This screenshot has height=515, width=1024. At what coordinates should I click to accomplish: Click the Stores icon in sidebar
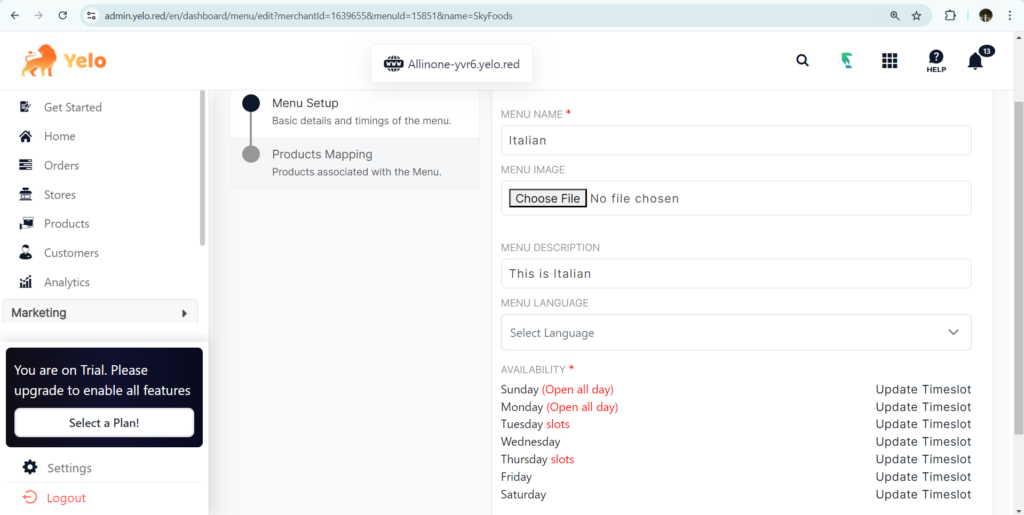point(25,195)
